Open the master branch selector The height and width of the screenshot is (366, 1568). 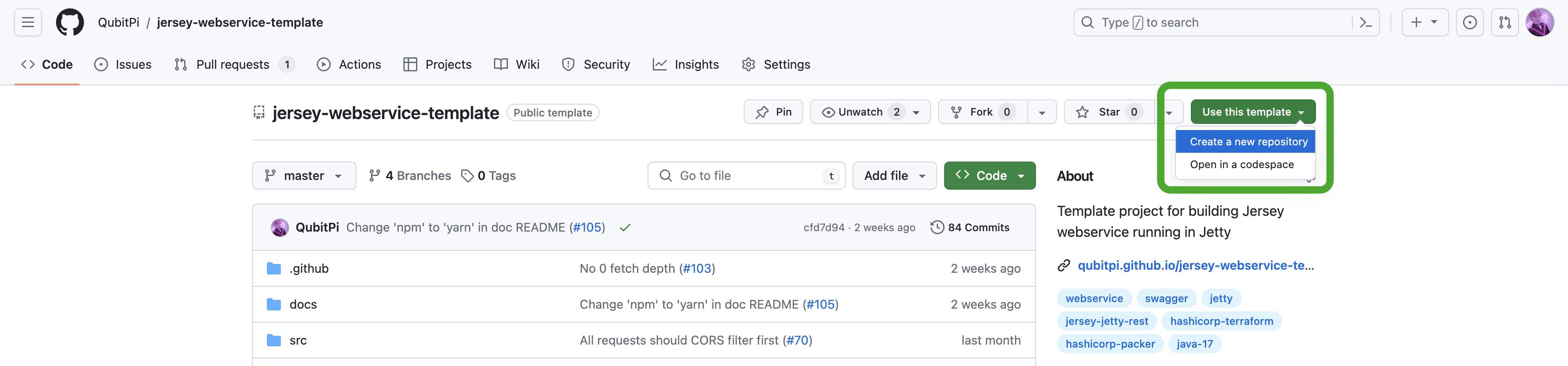304,176
